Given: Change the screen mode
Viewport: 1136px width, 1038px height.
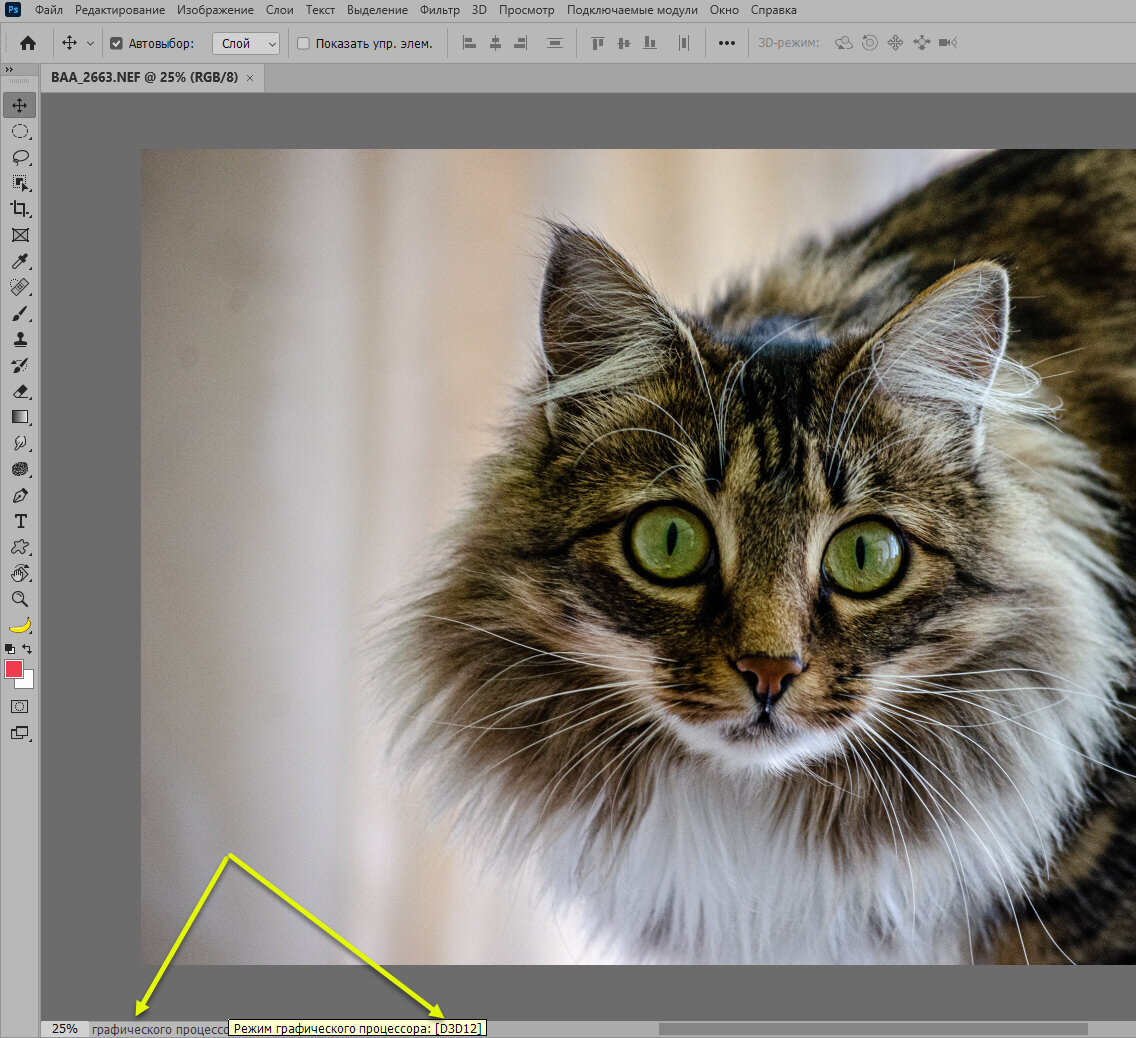Looking at the screenshot, I should pyautogui.click(x=20, y=733).
